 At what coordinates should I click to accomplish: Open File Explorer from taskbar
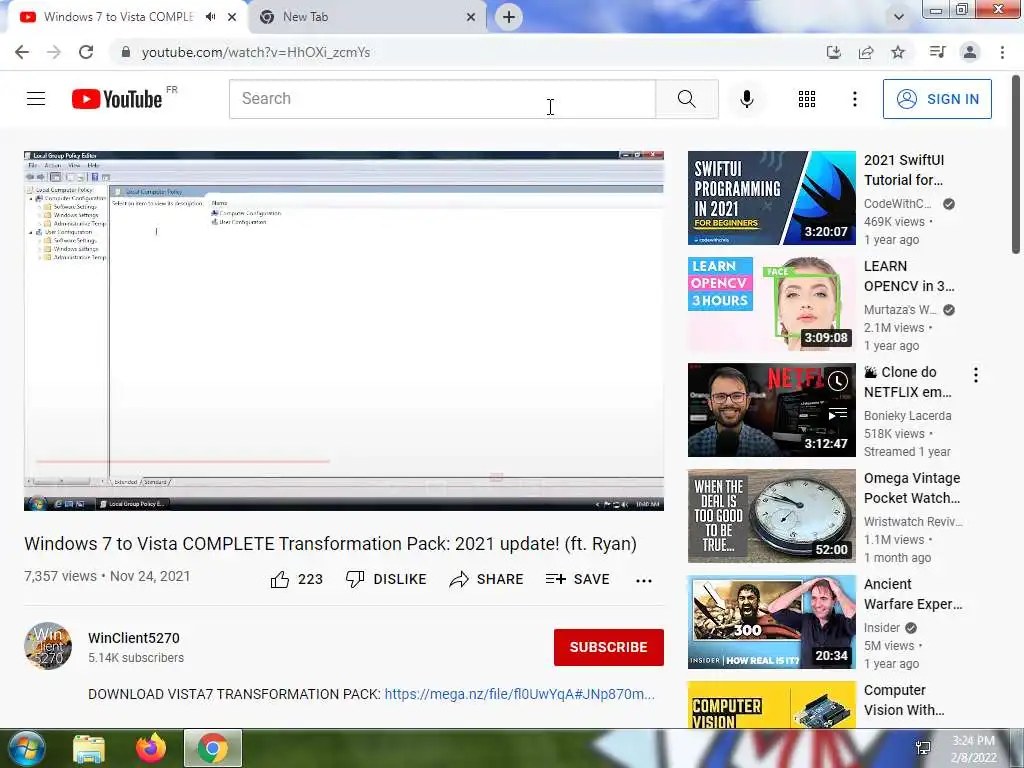click(89, 748)
